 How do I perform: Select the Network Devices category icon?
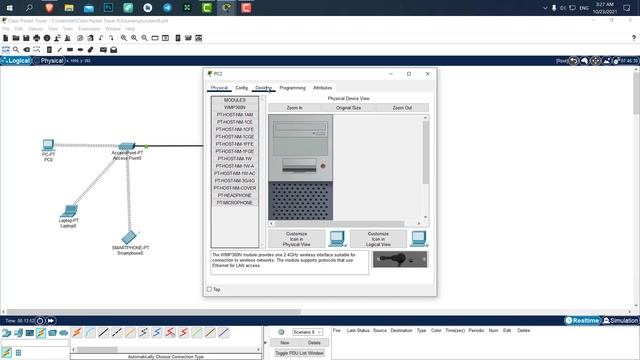(x=7, y=333)
